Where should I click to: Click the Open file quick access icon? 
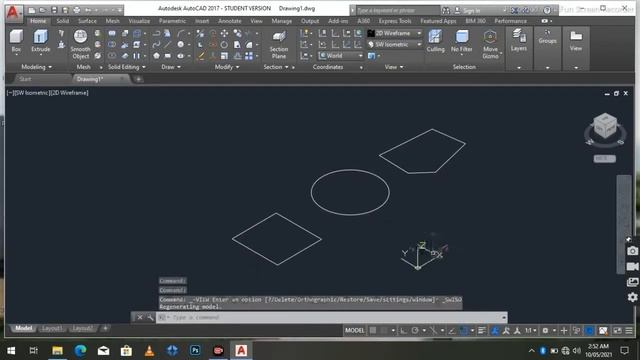click(42, 10)
